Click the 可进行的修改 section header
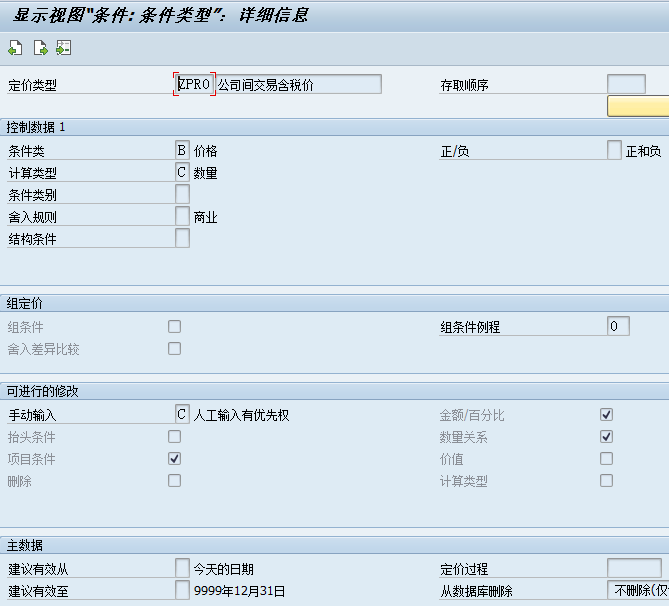The width and height of the screenshot is (669, 606). pos(334,391)
